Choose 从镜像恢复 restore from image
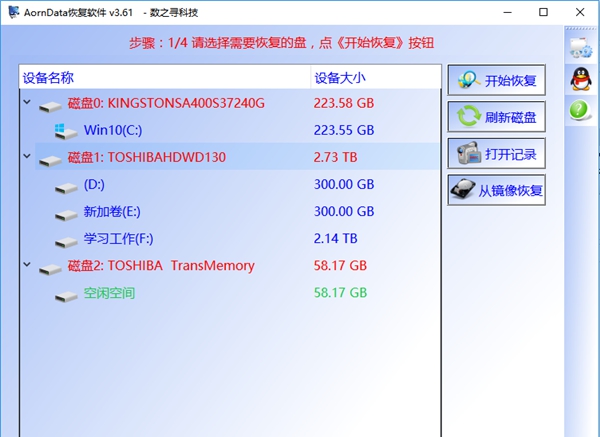 [496, 190]
